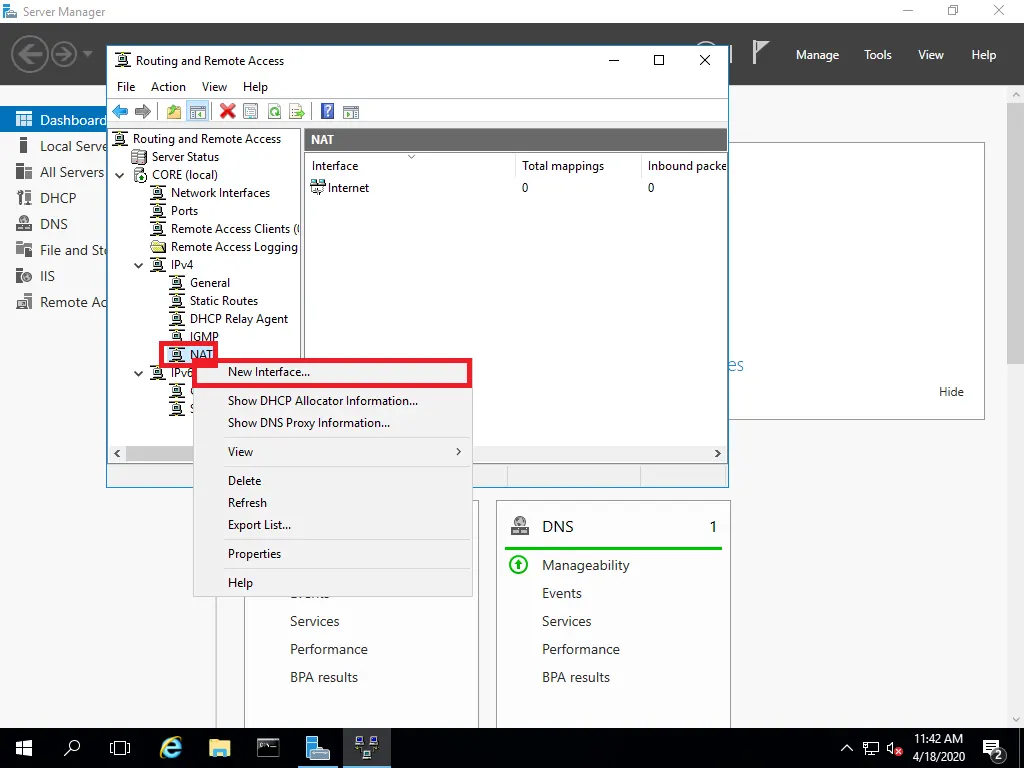Open Properties from the context menu
The image size is (1024, 768).
(332, 554)
